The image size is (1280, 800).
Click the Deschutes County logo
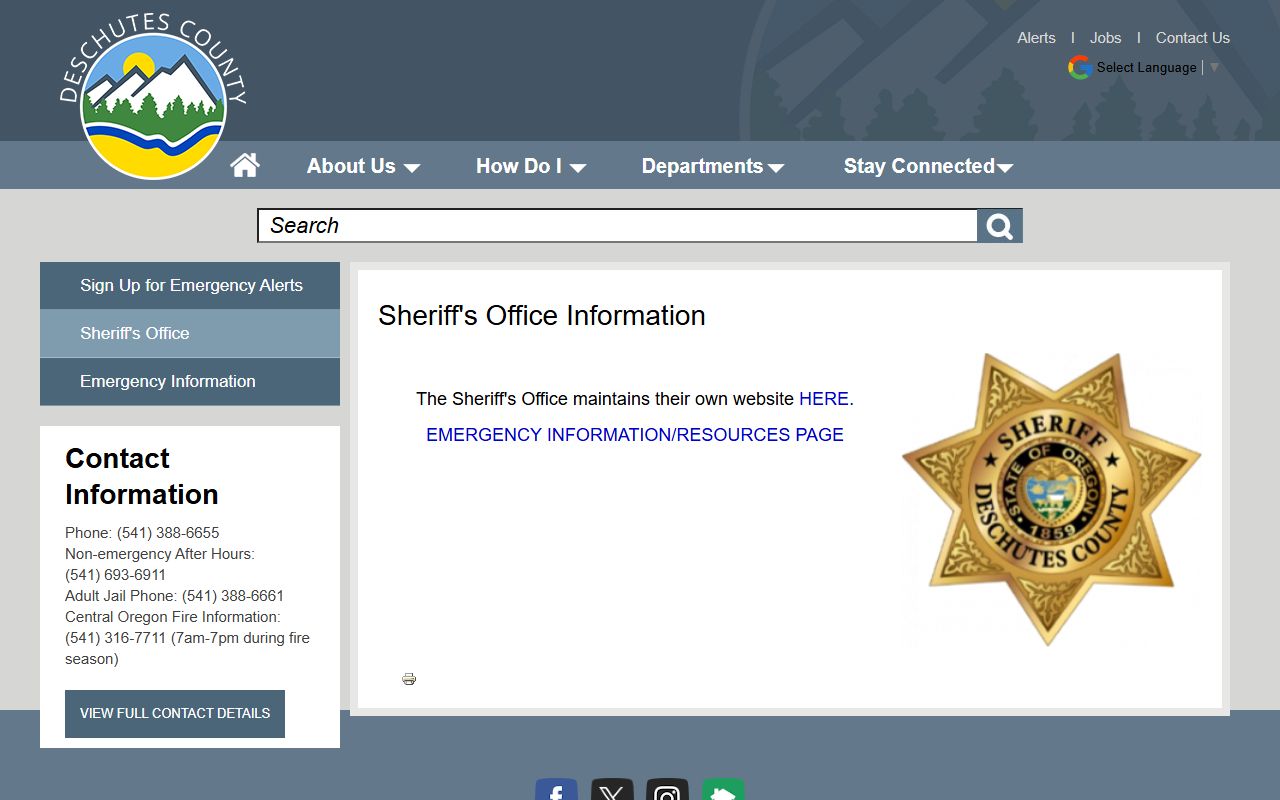[153, 97]
